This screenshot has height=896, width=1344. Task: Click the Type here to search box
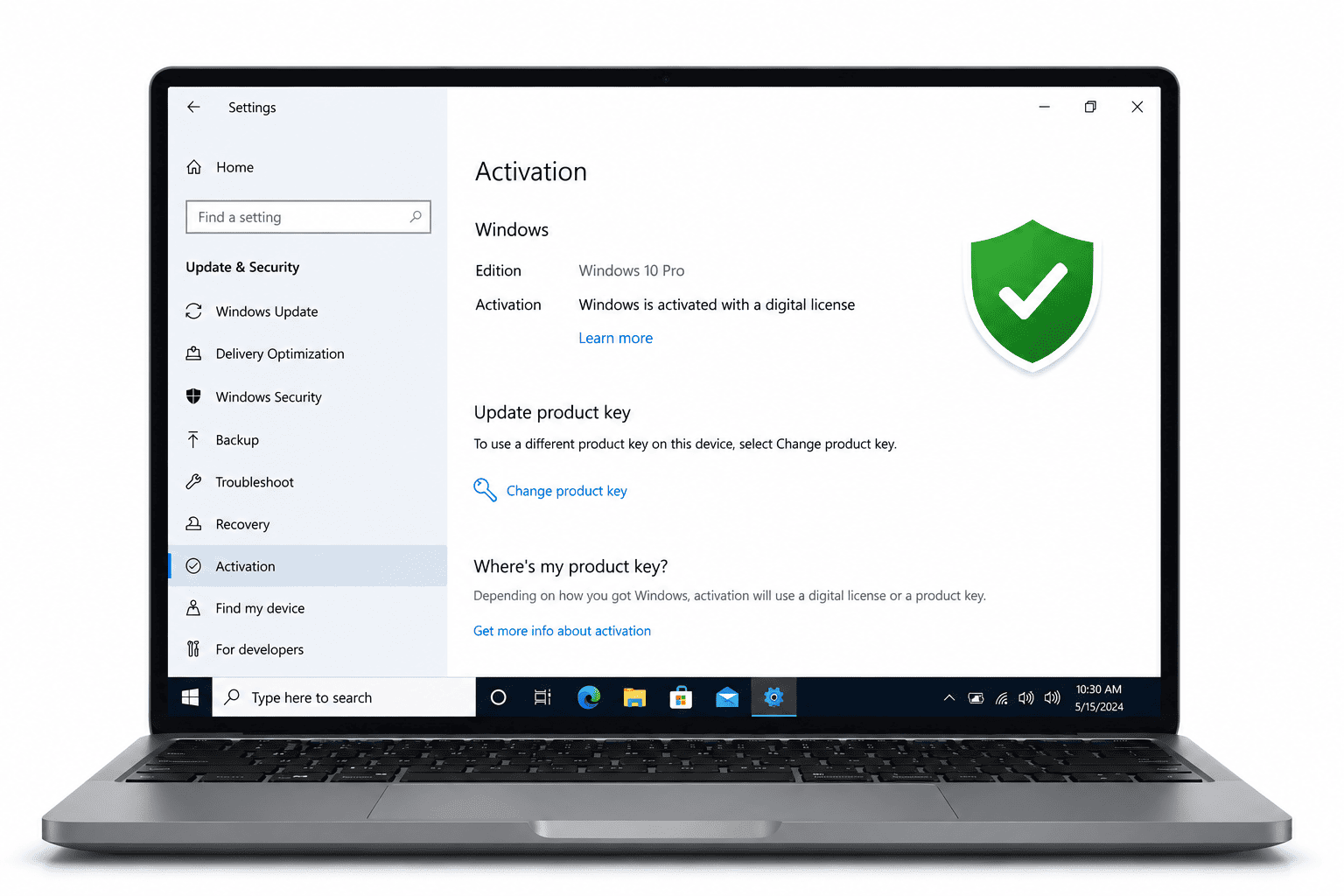pos(344,697)
